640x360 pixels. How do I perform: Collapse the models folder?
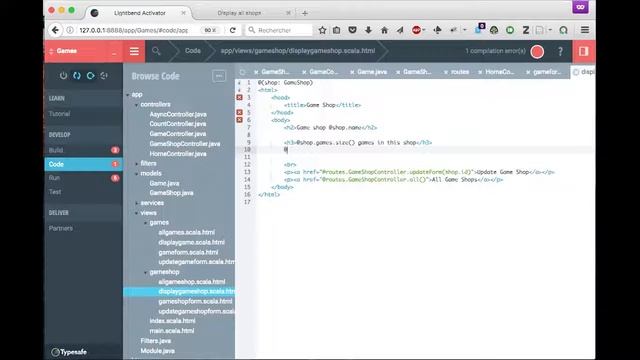pyautogui.click(x=137, y=174)
